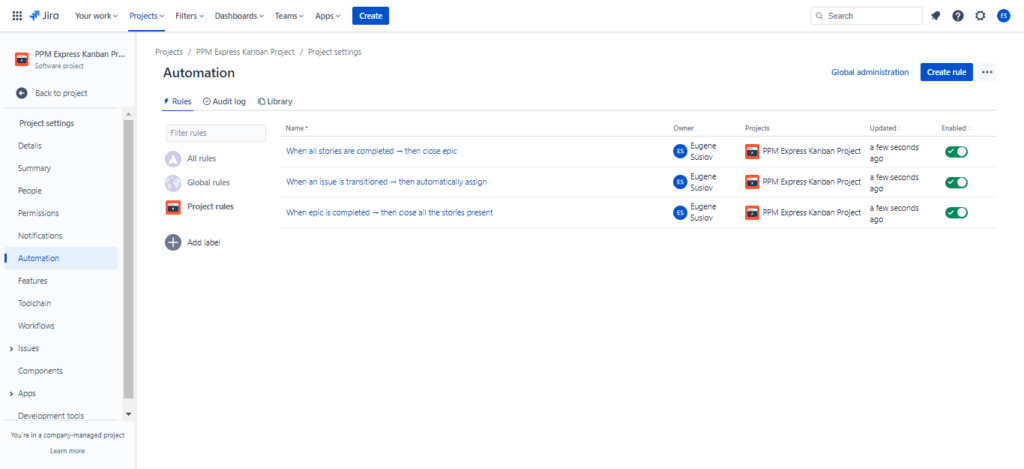Disable the 'When epic is completed' rule toggle
The image size is (1024, 469).
point(956,212)
